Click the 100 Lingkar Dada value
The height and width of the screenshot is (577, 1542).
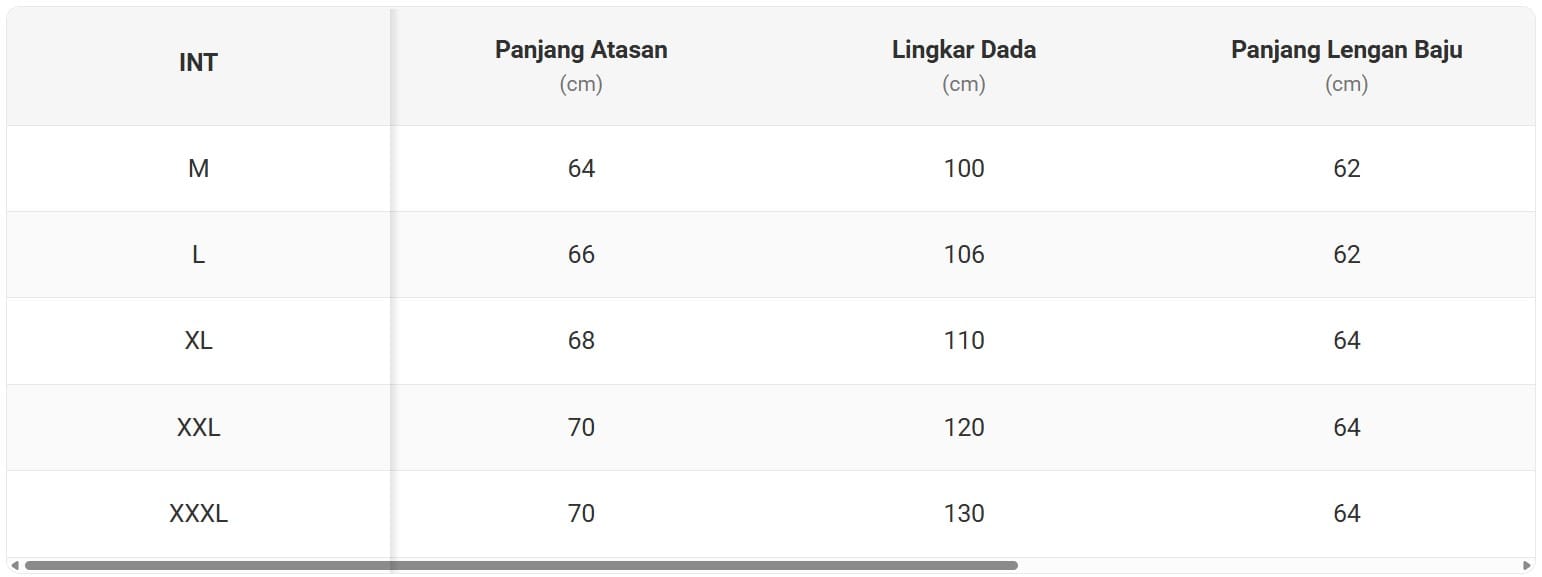click(964, 169)
